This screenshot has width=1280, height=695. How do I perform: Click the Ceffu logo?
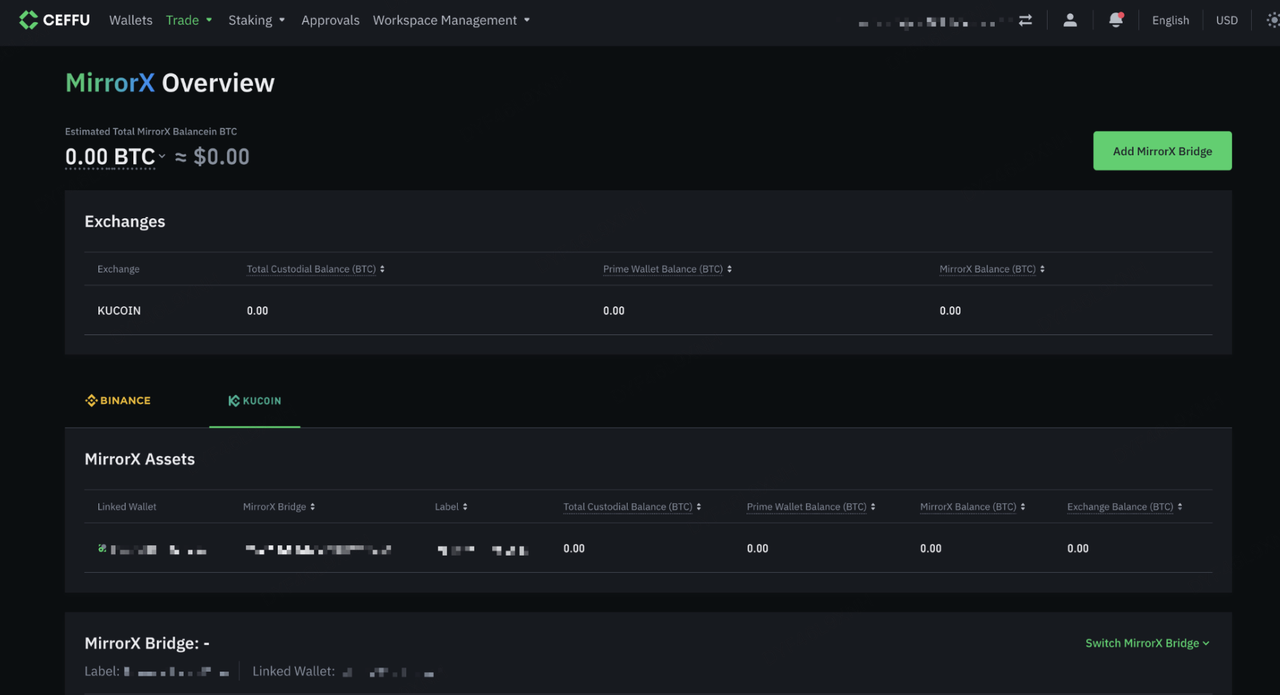[54, 20]
